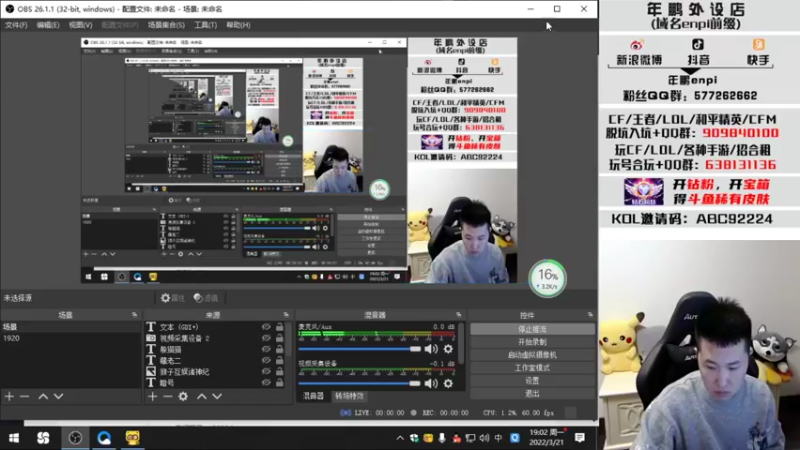The width and height of the screenshot is (800, 450).
Task: Add a new scene with plus icon in 场景 panel
Action: point(9,396)
